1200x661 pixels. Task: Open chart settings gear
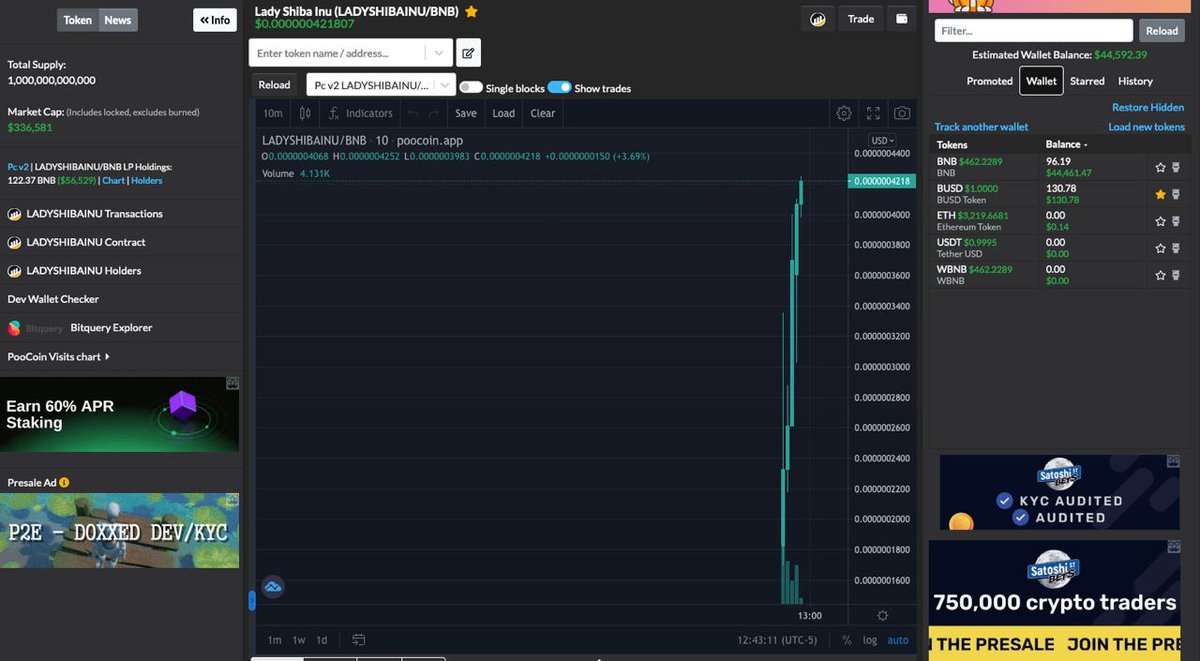[844, 113]
